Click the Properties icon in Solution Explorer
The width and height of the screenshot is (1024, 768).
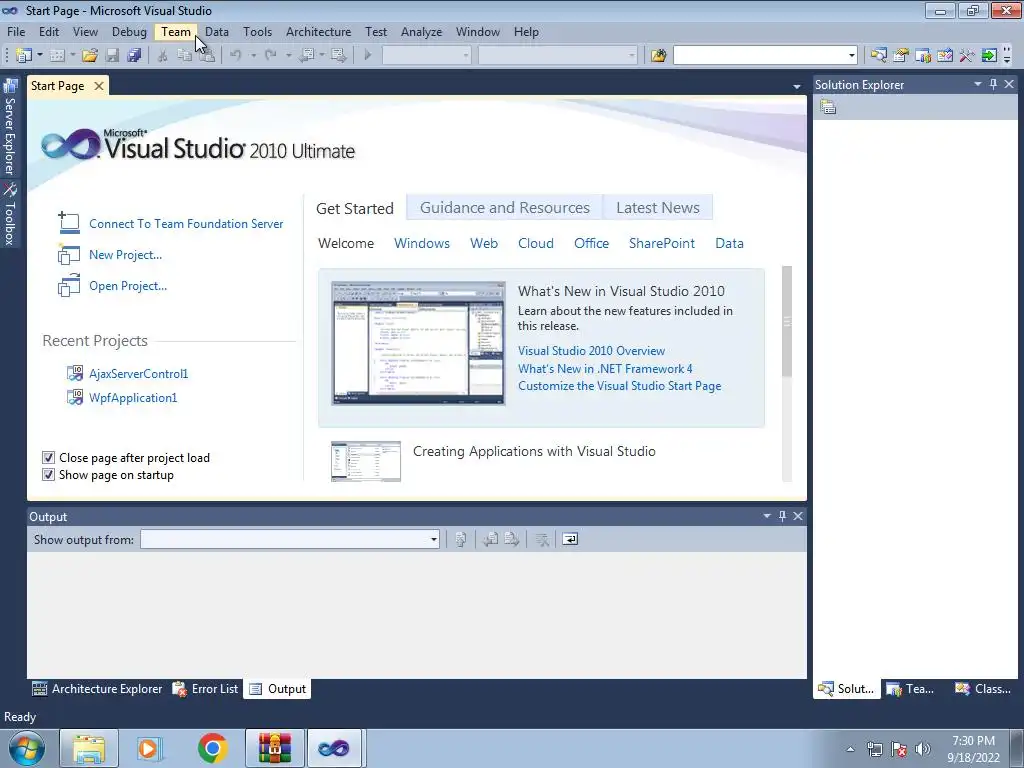[828, 107]
